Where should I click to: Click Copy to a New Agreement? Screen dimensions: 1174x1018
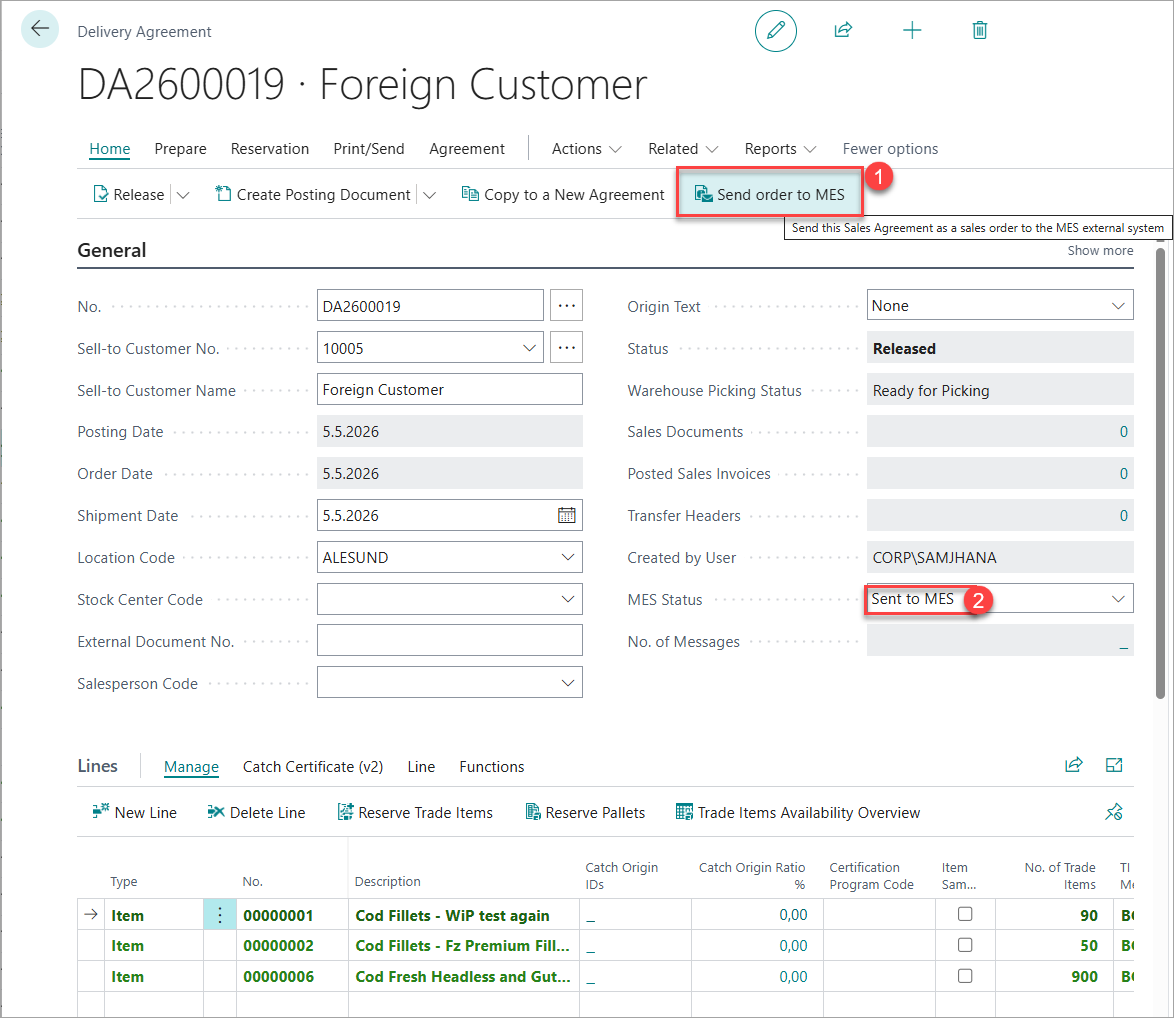coord(563,195)
